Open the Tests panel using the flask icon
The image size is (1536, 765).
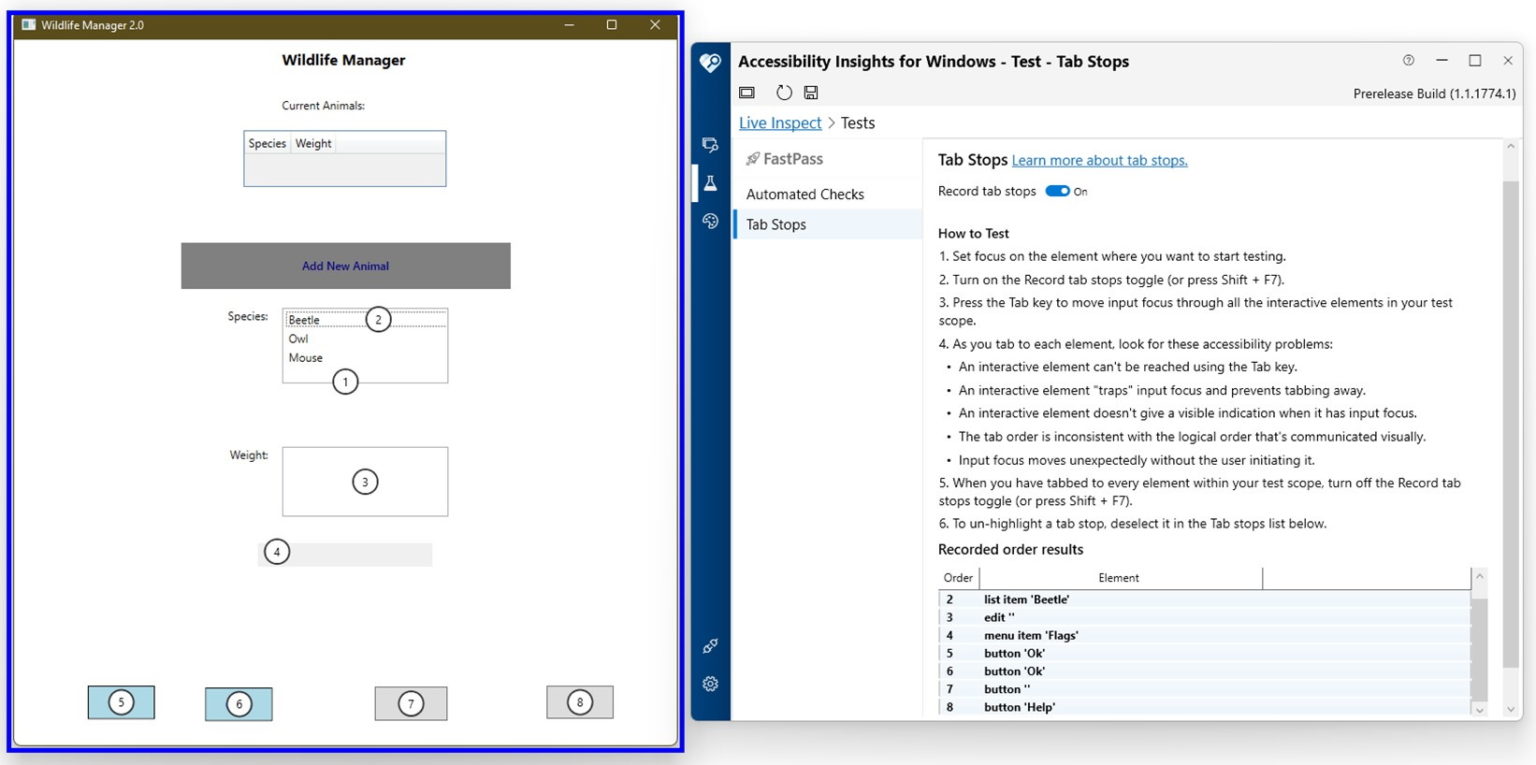click(x=710, y=183)
